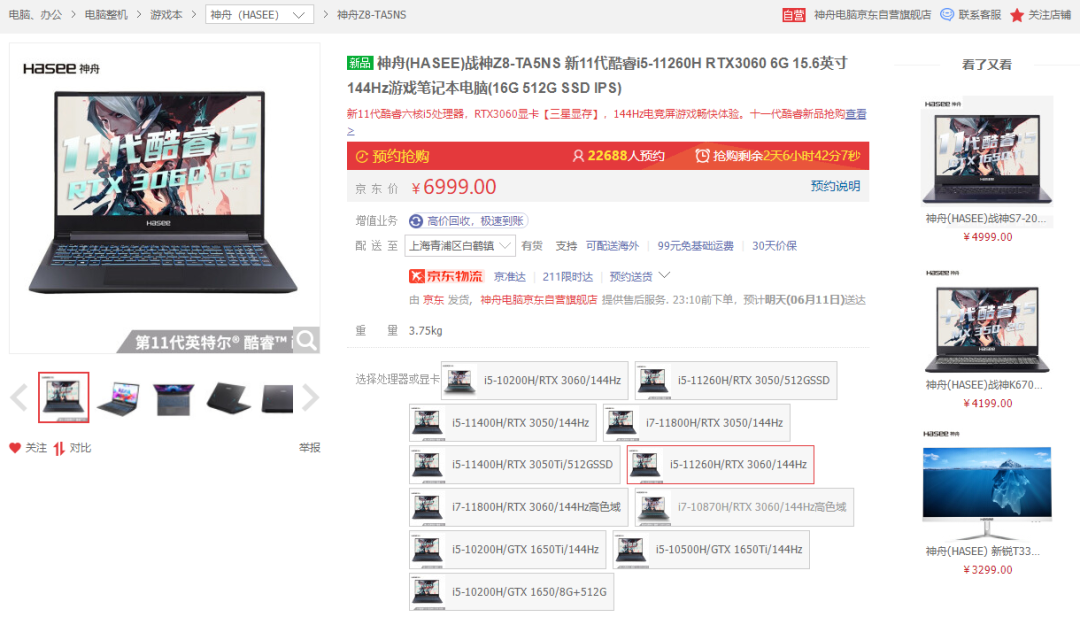
Task: Click the magnifier zoom icon on product image
Action: click(x=306, y=340)
